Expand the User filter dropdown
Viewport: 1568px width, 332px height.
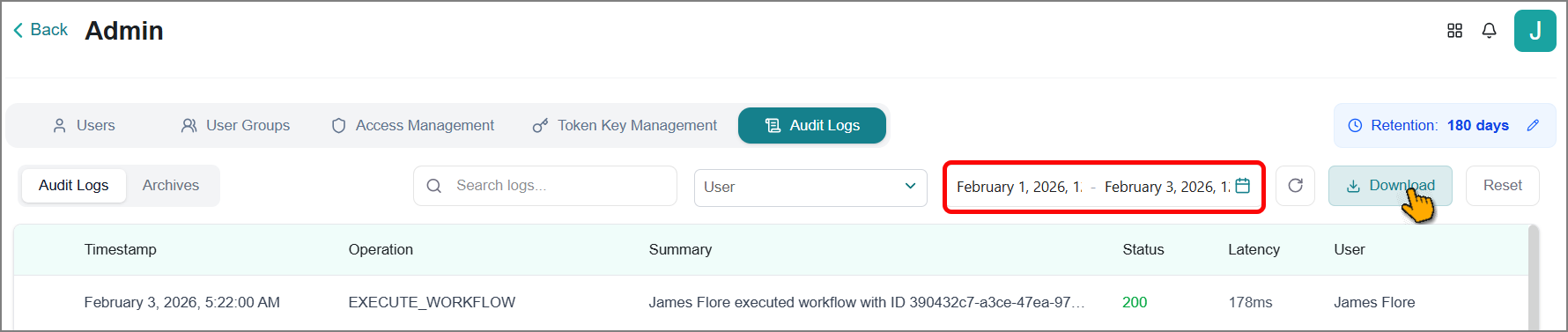pyautogui.click(x=810, y=187)
